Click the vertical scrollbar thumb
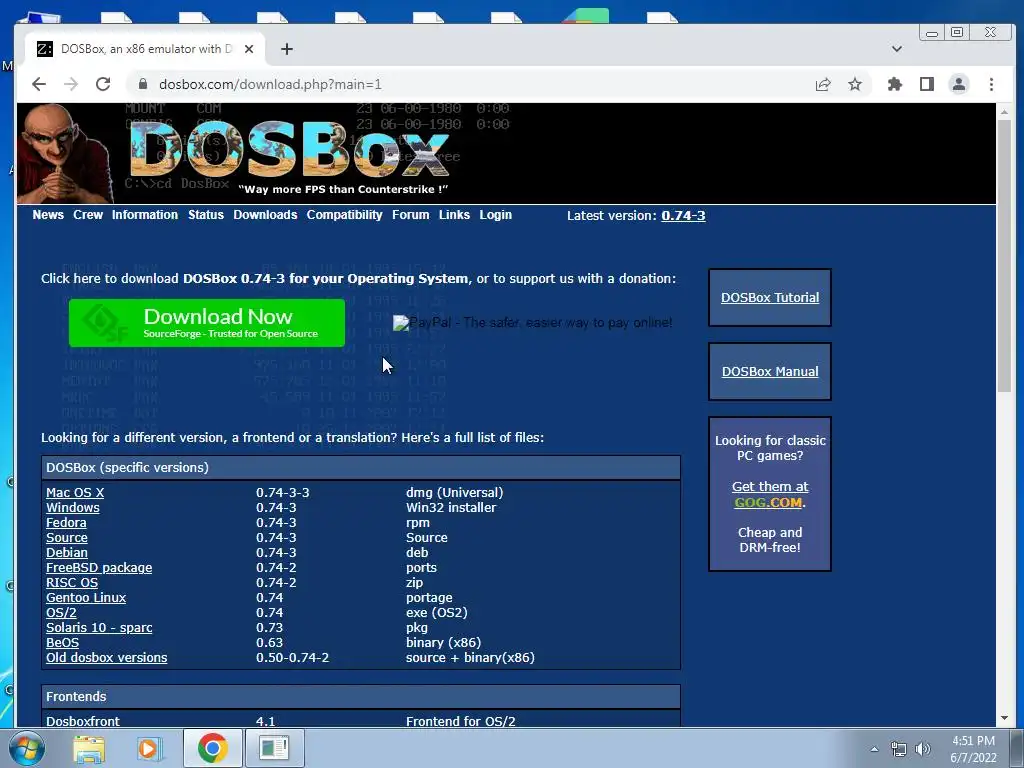Screen dimensions: 1024x768 coord(1004,256)
